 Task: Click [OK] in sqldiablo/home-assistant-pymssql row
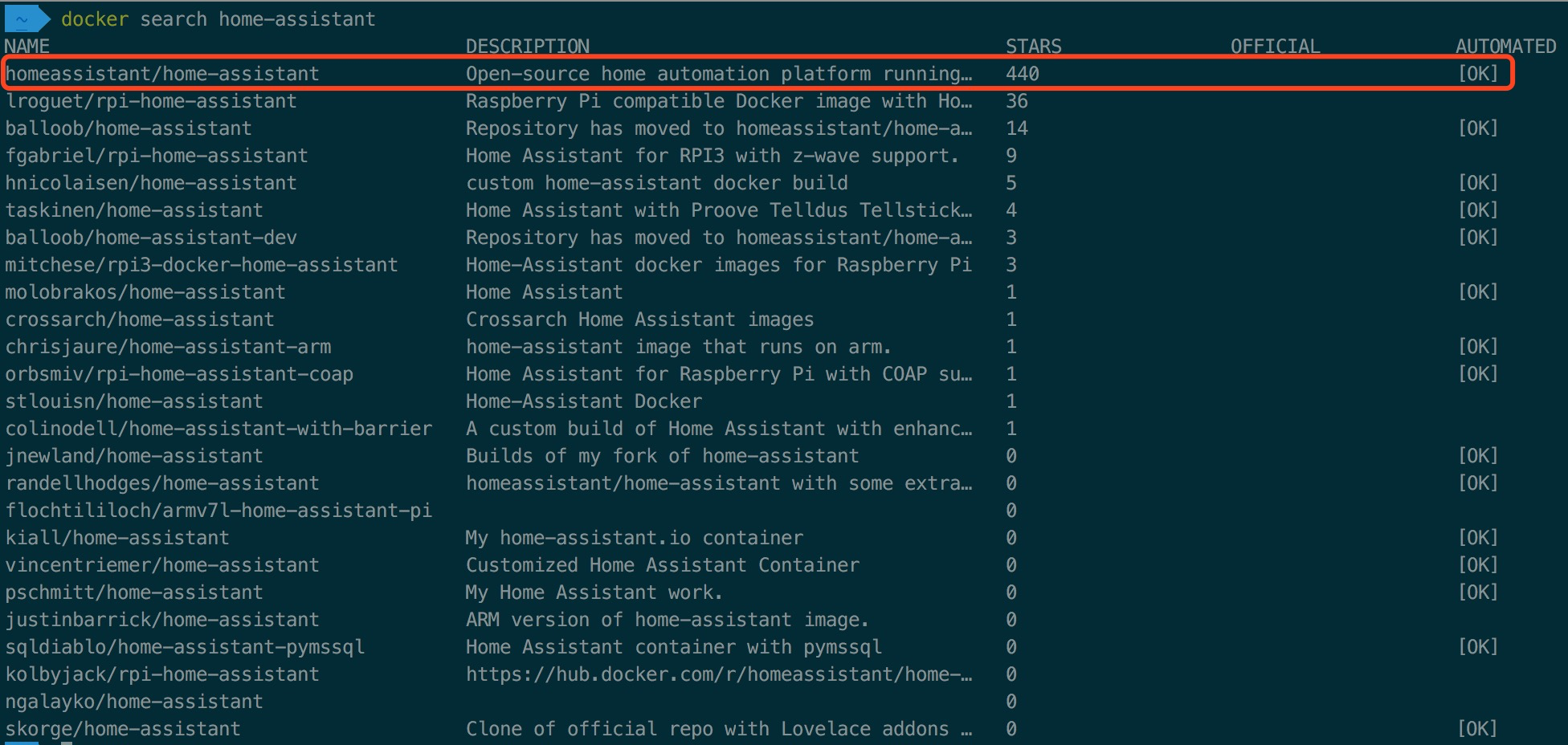point(1478,647)
